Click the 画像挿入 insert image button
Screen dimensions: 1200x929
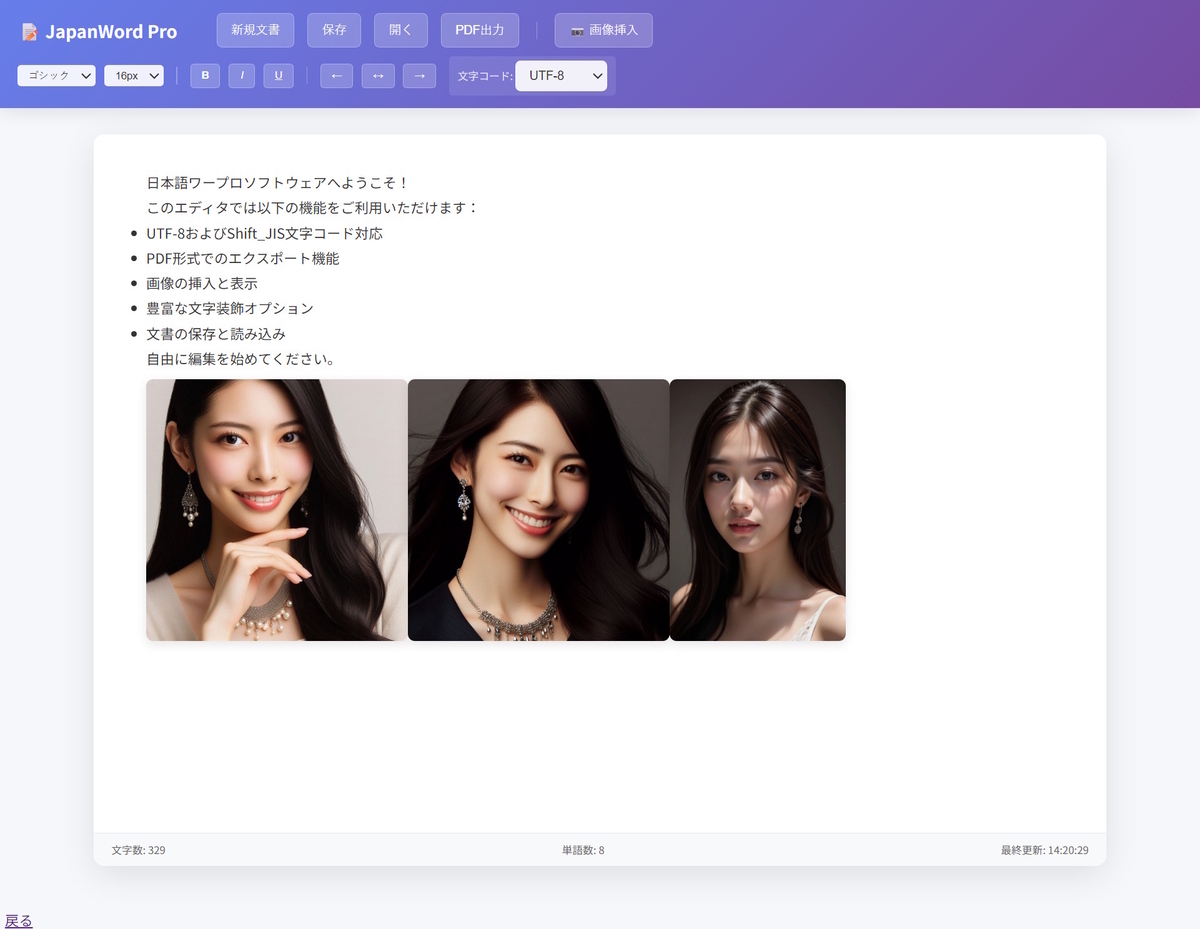click(604, 30)
